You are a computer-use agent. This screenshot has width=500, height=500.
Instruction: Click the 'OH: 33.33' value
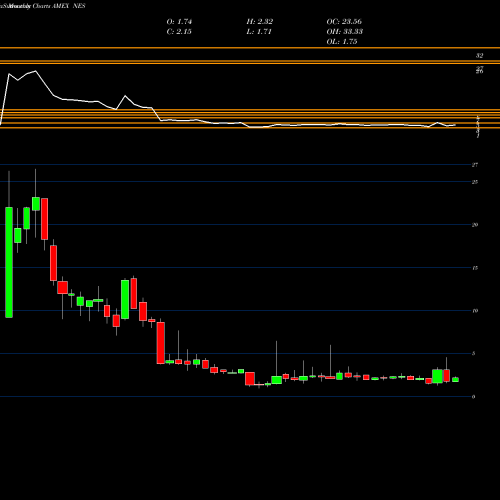[x=345, y=32]
